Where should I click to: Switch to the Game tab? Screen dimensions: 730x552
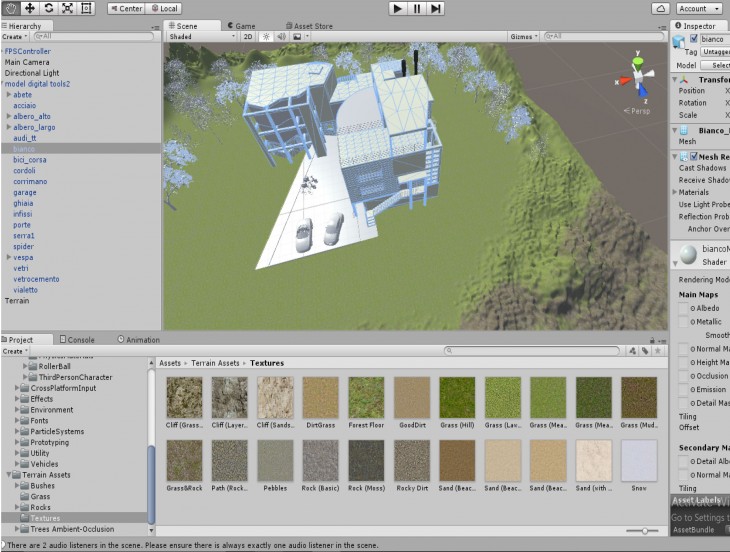243,26
